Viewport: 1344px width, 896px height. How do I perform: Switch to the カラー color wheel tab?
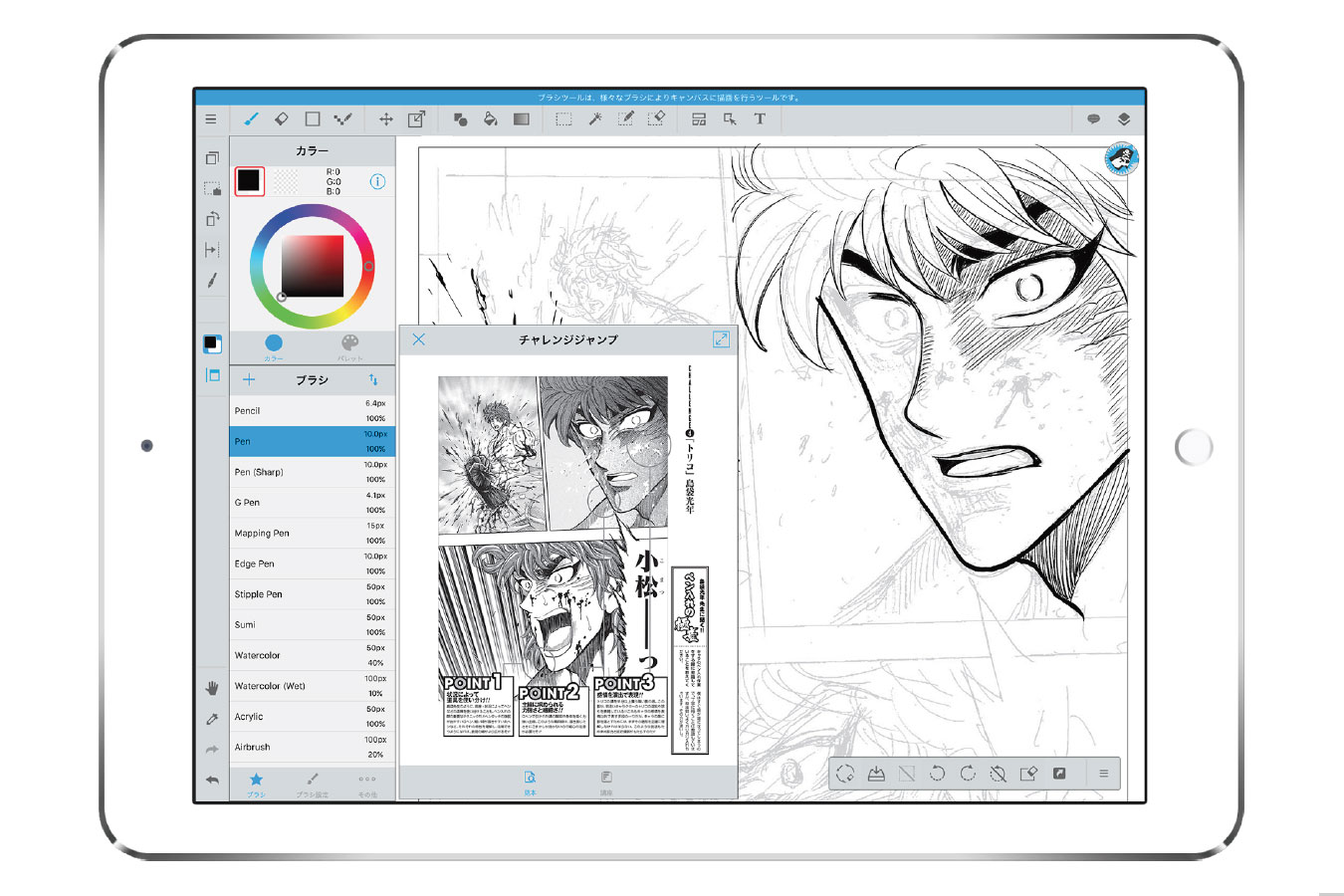pos(274,346)
